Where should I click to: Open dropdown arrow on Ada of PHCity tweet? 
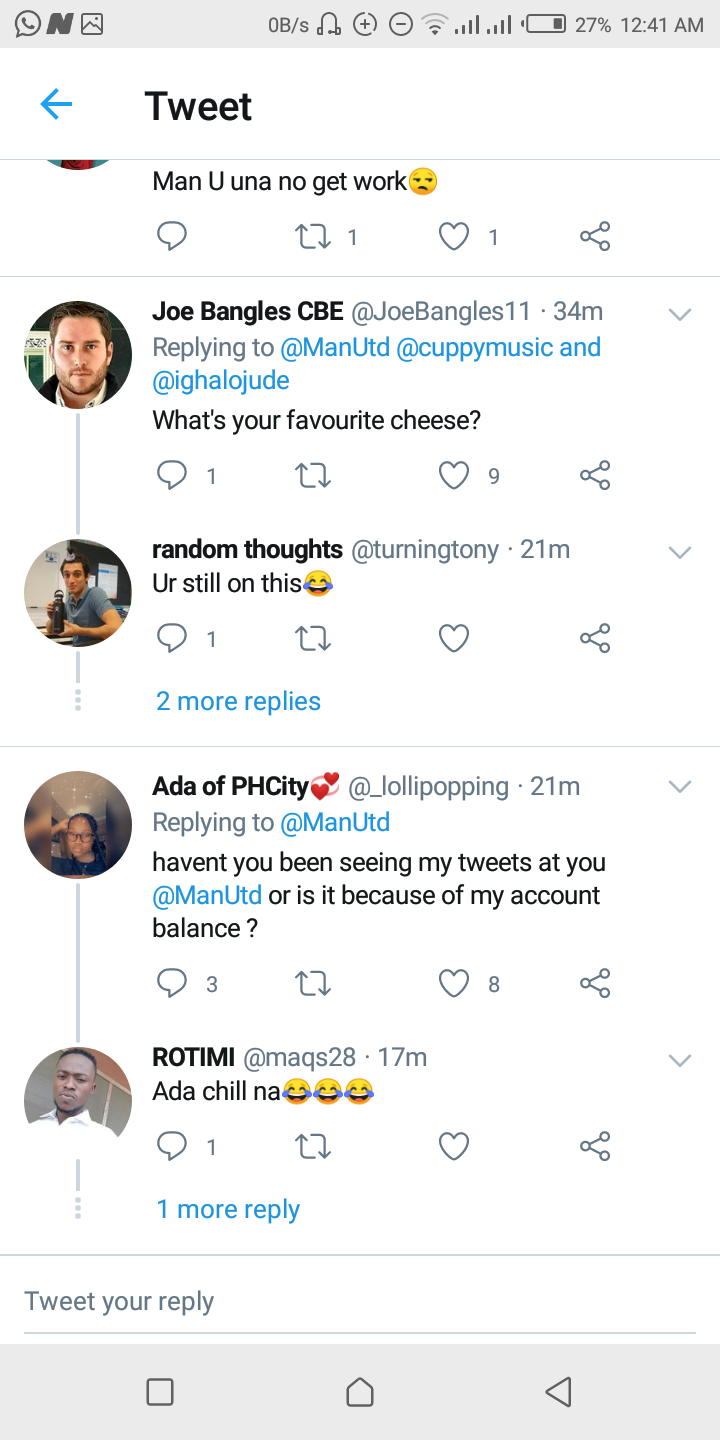[680, 787]
